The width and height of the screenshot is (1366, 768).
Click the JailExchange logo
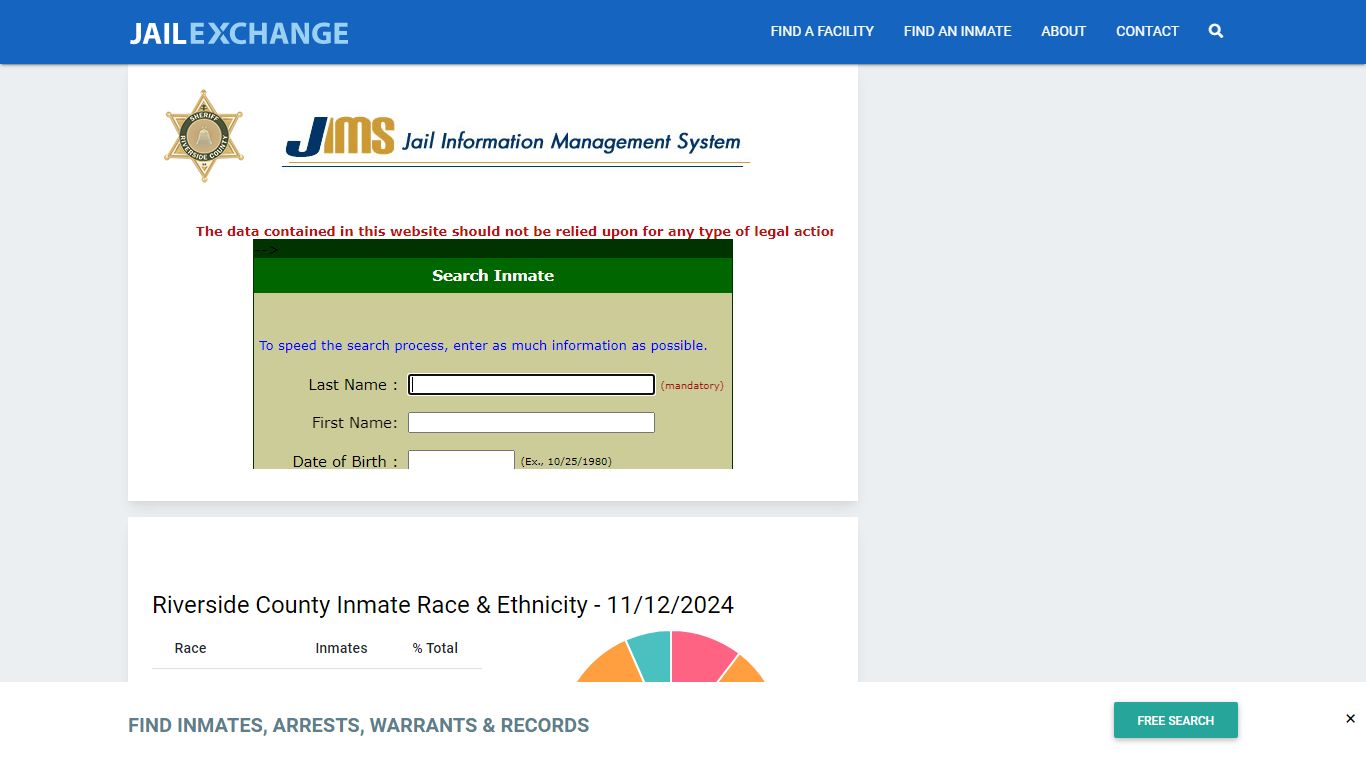pos(239,32)
